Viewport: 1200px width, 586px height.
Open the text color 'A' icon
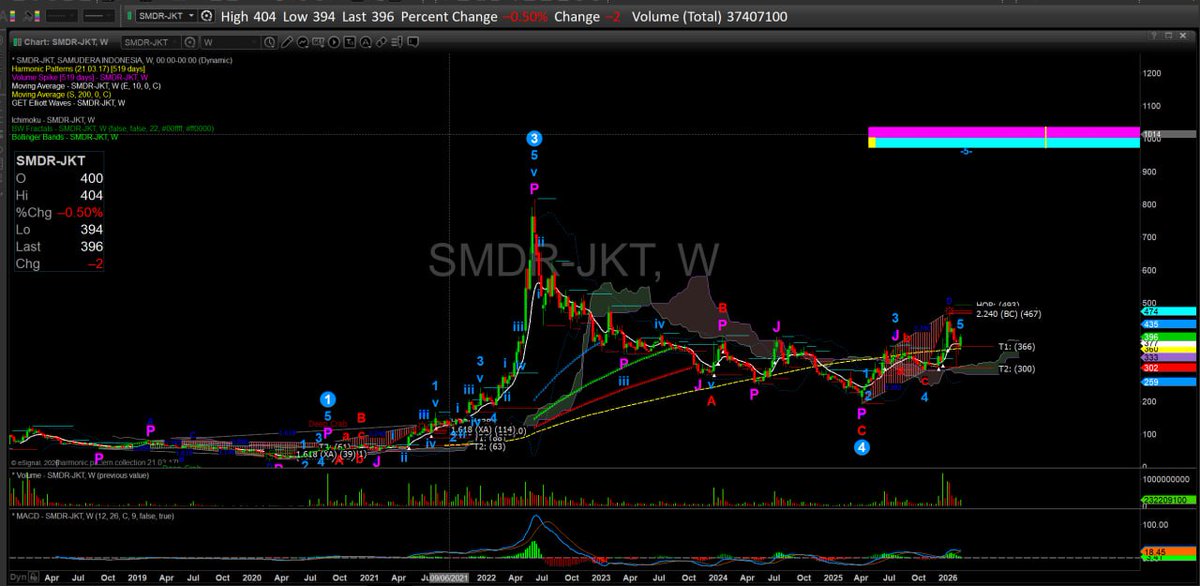[8, 16]
